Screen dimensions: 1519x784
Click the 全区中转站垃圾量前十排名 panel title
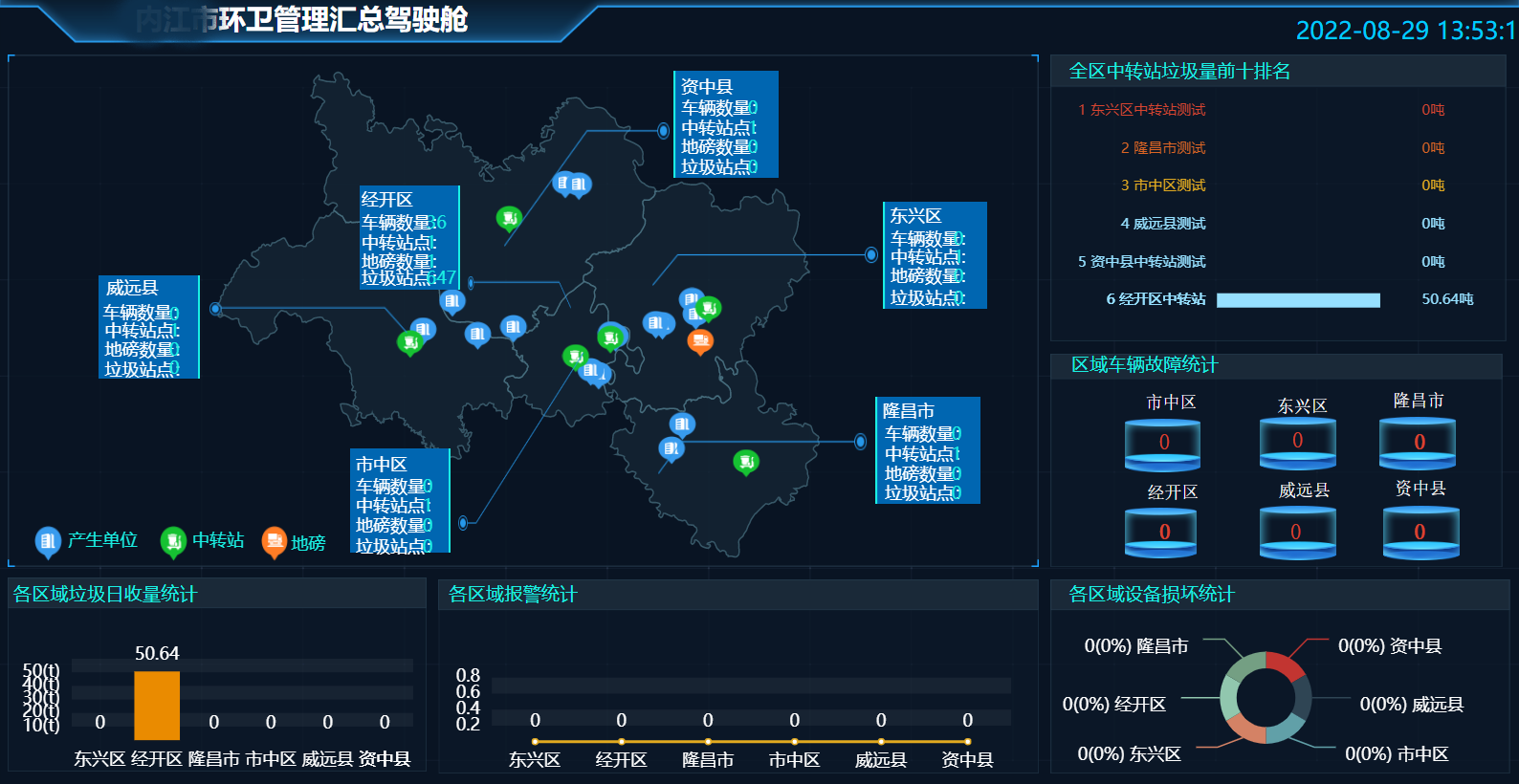[1179, 72]
